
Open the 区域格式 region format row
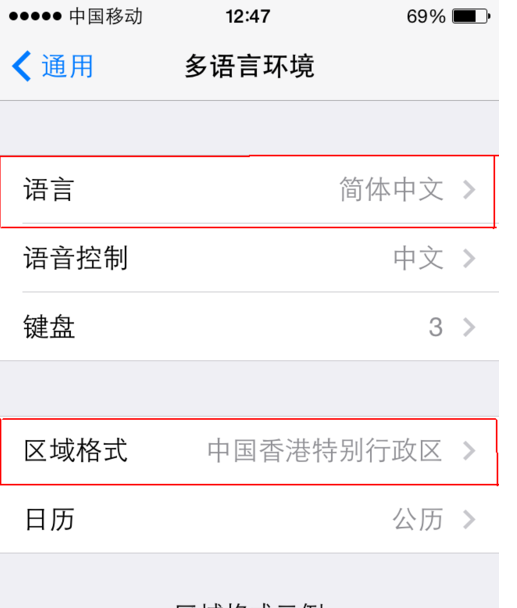click(x=249, y=451)
